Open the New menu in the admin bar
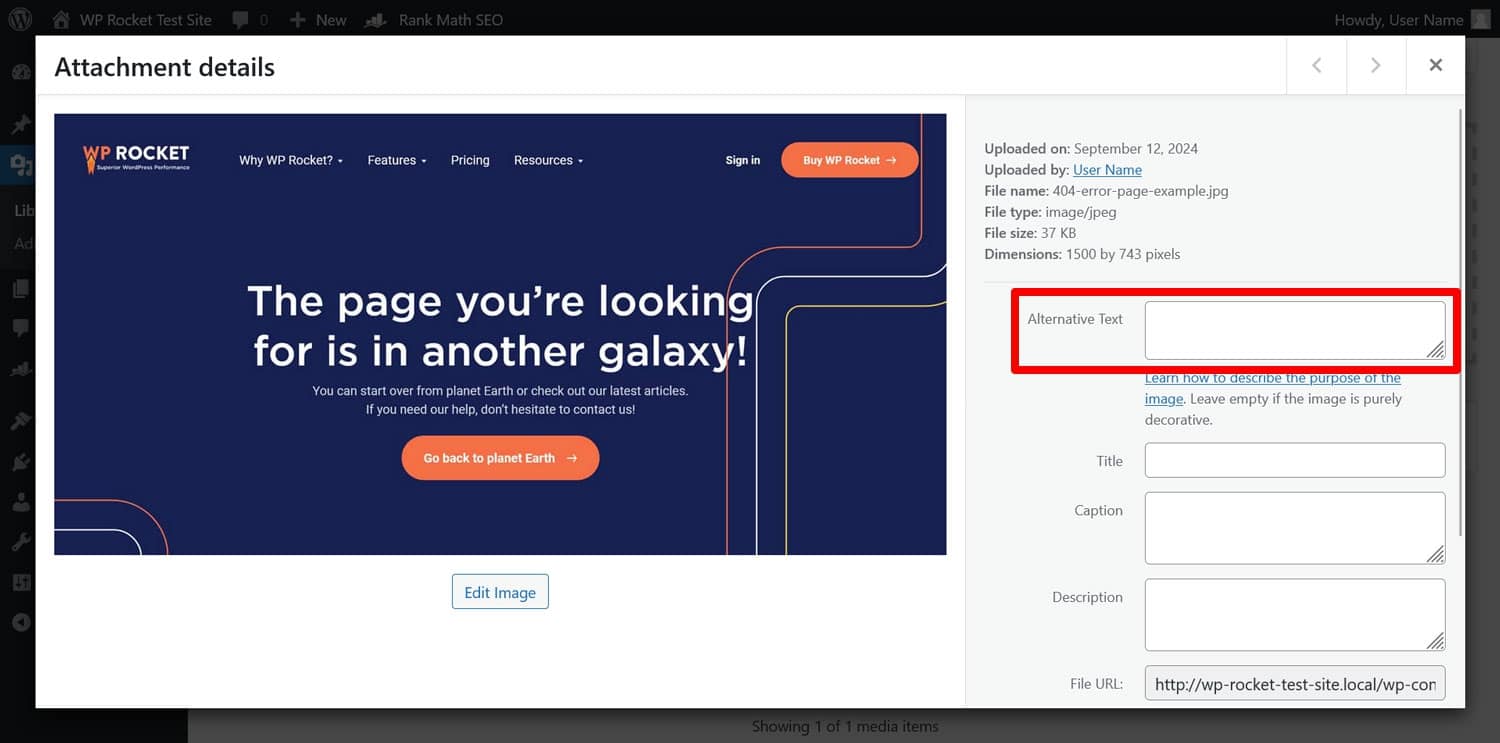This screenshot has height=743, width=1500. (317, 19)
